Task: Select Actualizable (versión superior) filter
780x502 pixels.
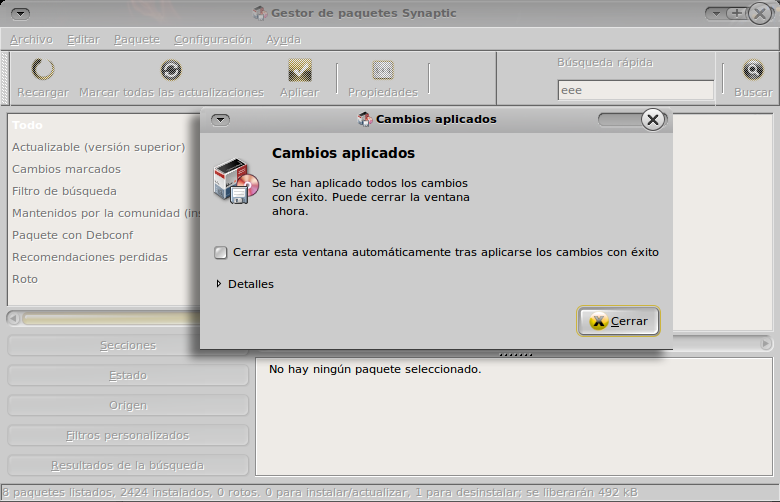Action: pos(104,147)
